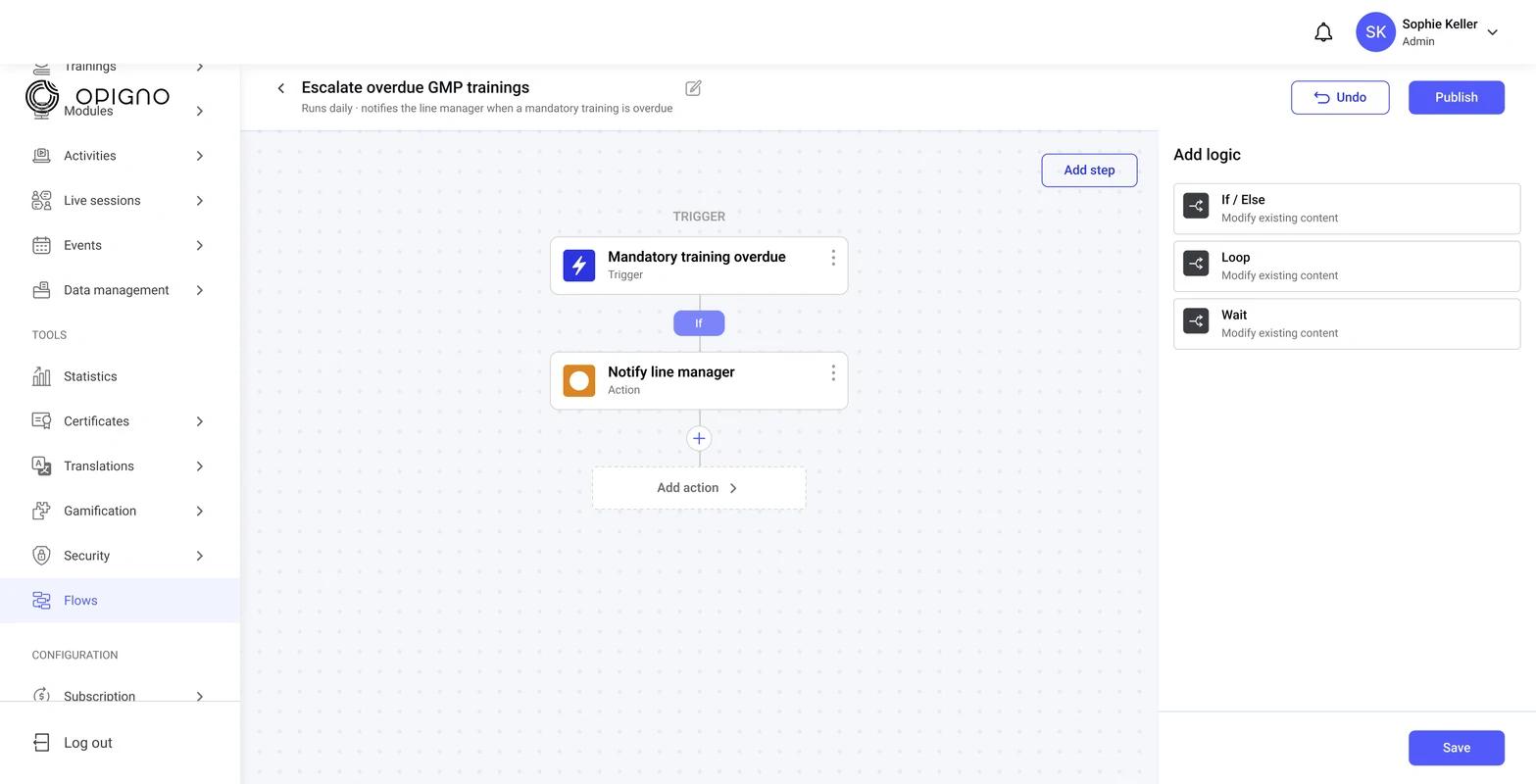Open the Certificates menu item
1536x784 pixels.
[120, 421]
